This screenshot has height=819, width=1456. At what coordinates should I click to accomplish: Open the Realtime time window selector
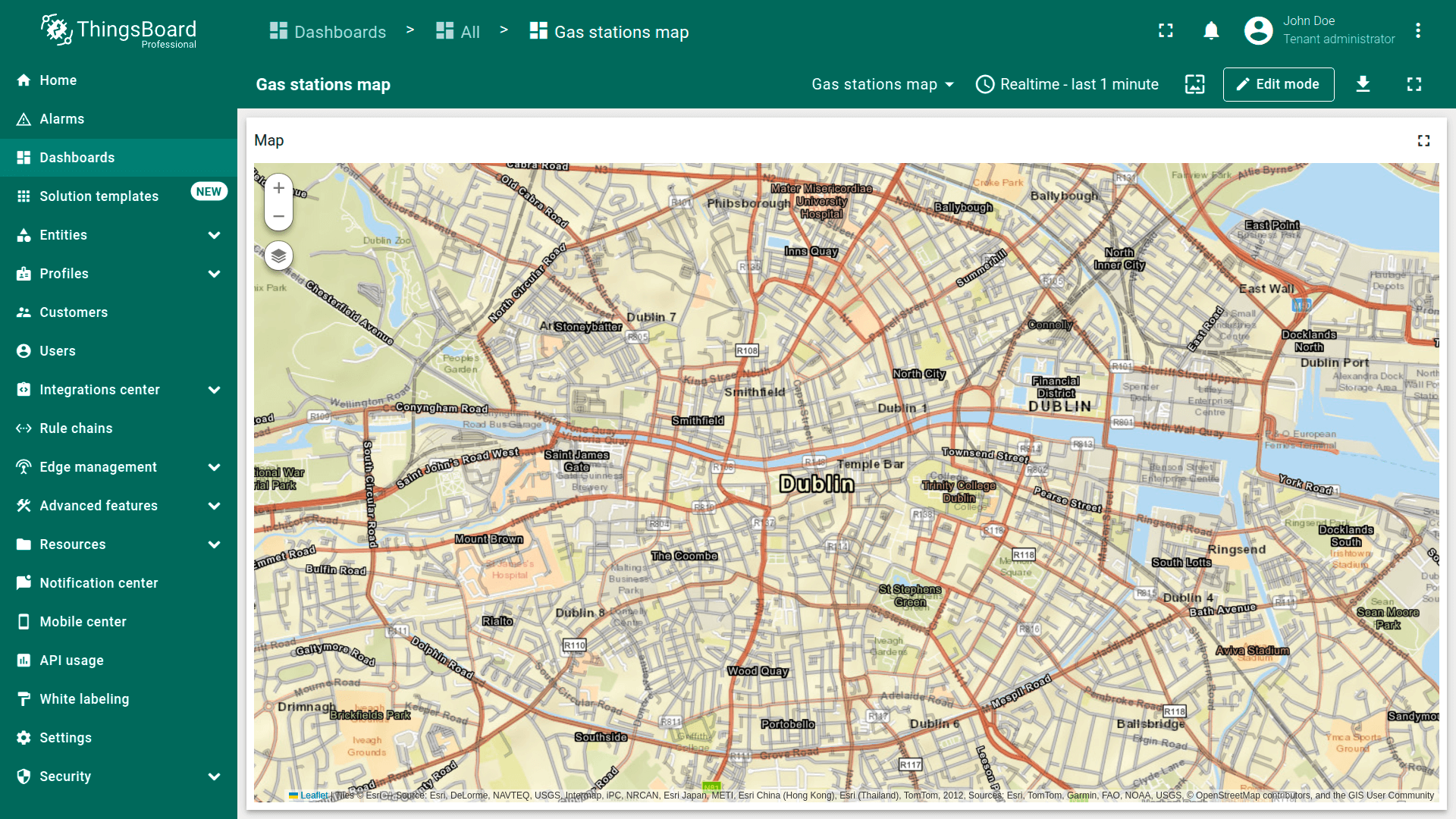(x=1067, y=84)
